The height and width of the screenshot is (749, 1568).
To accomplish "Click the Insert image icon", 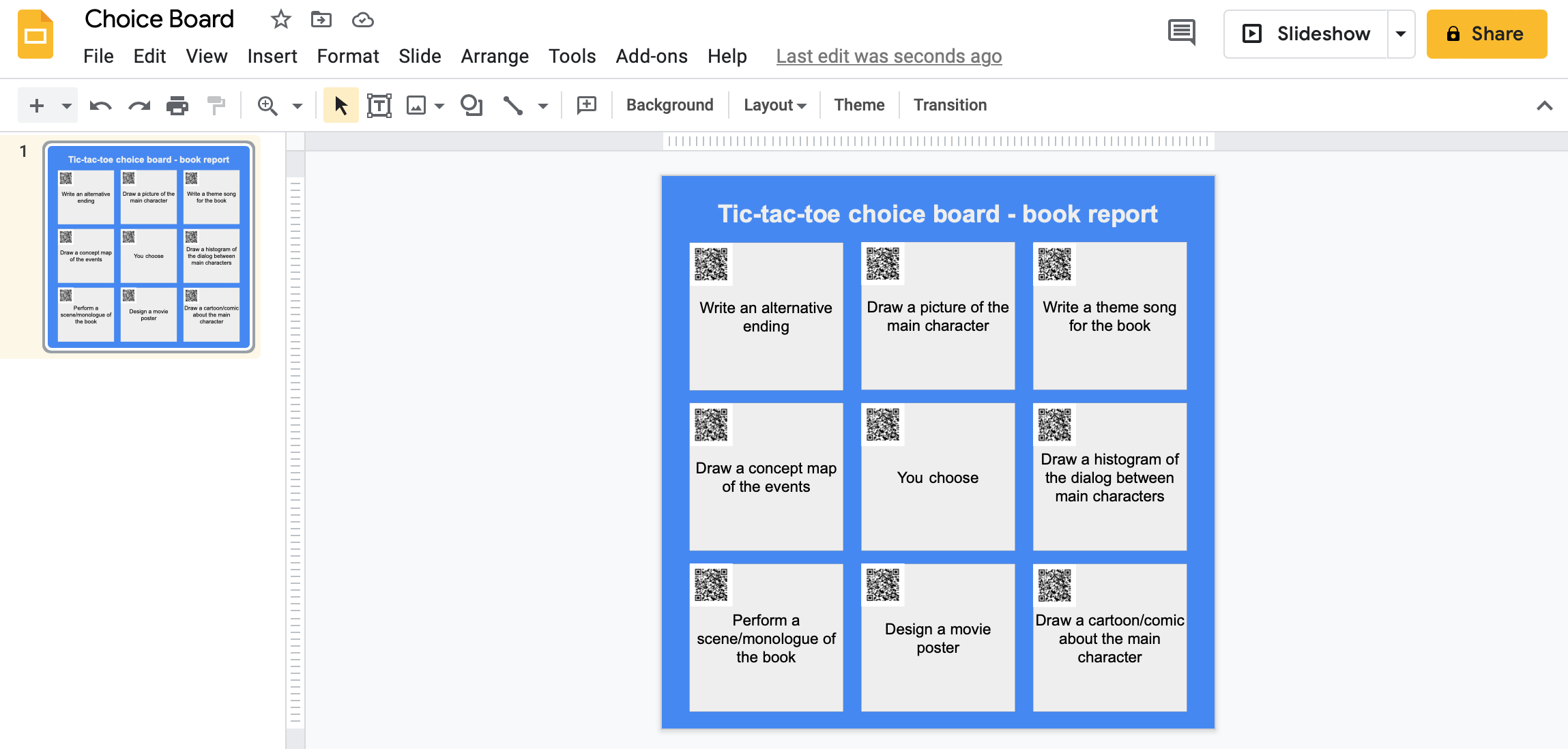I will click(416, 105).
